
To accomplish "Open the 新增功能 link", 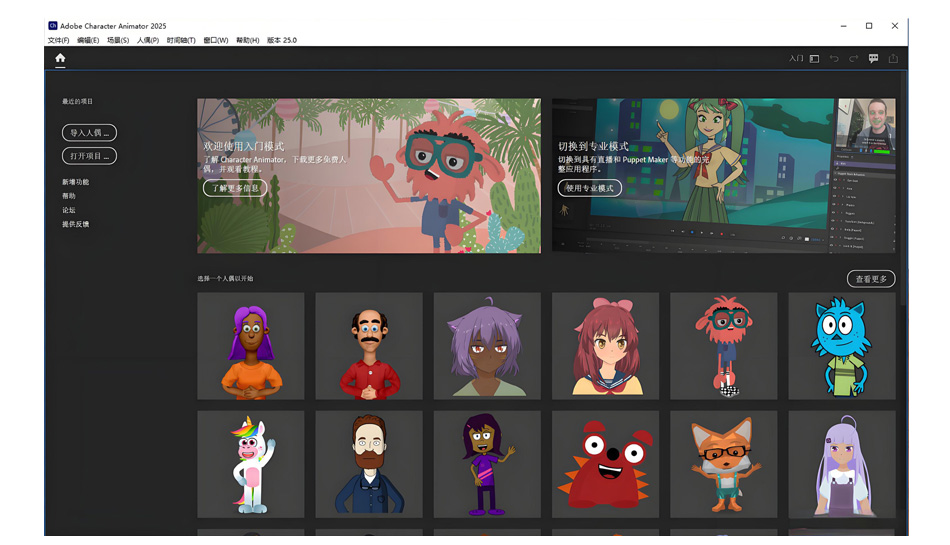I will click(75, 182).
